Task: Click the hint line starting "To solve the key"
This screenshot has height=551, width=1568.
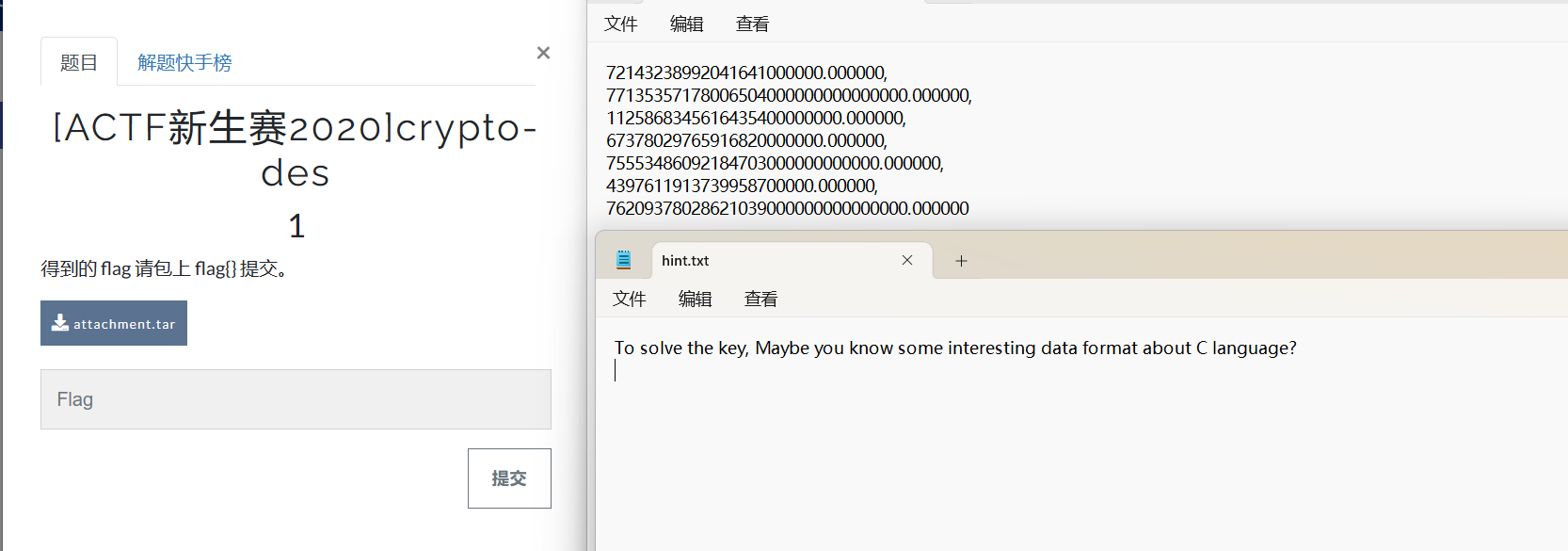Action: tap(955, 348)
